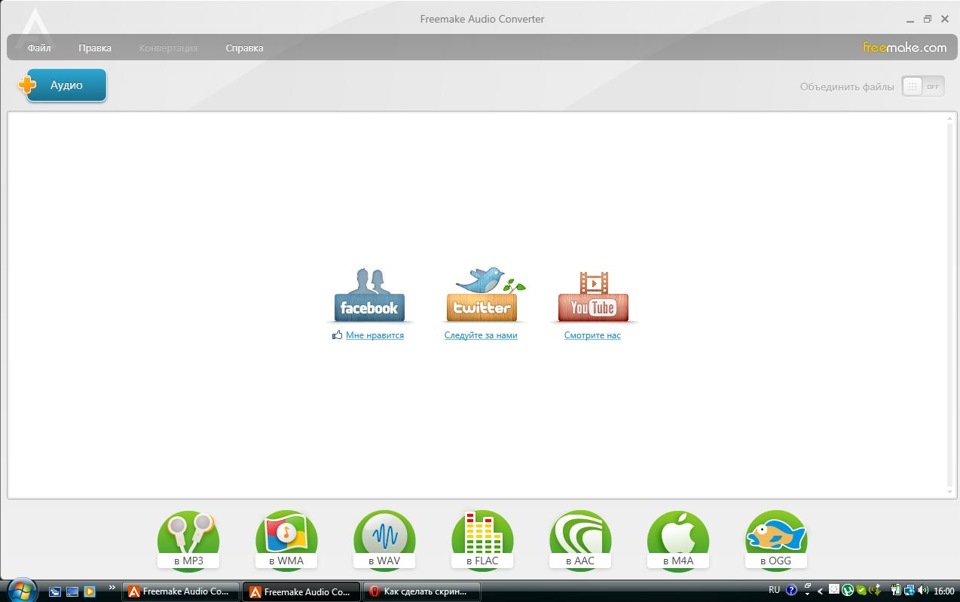Visit the freemake.com link
This screenshot has height=602, width=960.
tap(904, 47)
